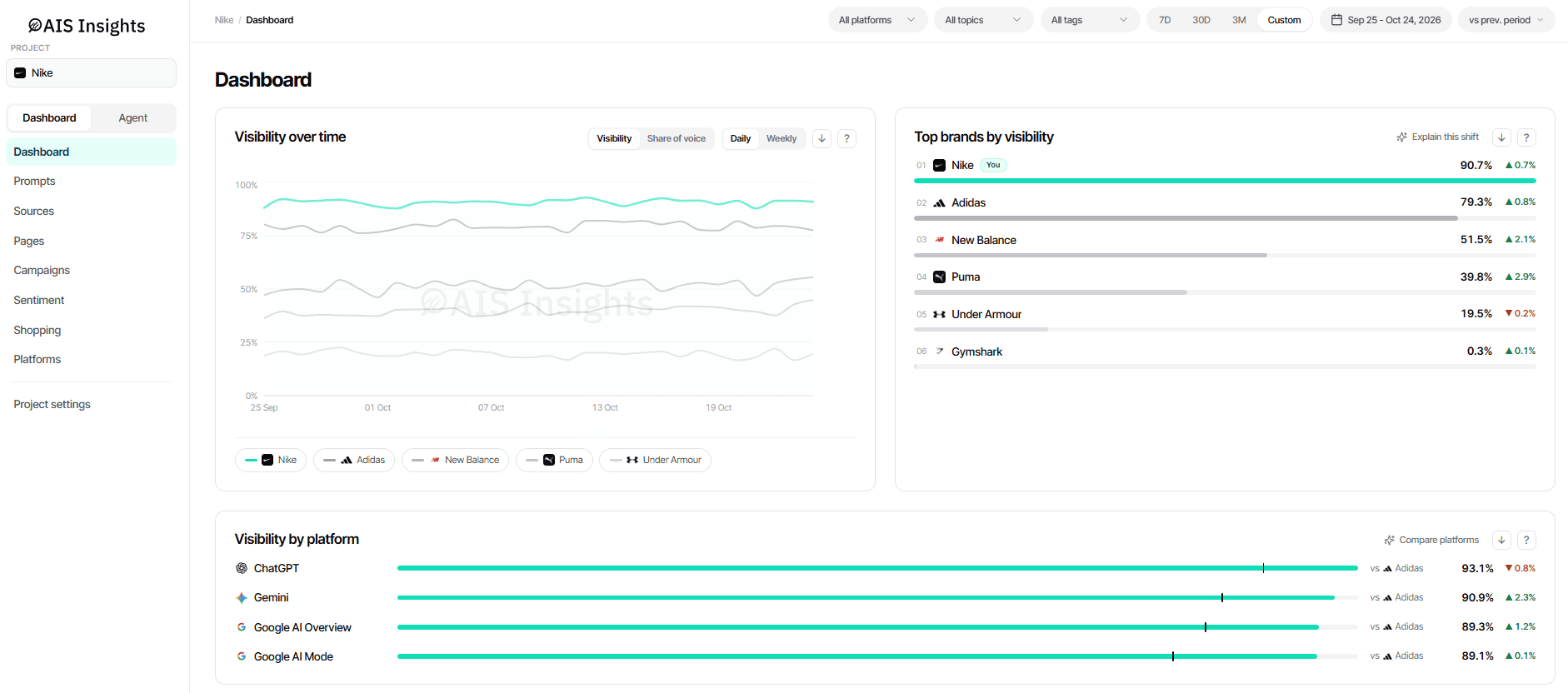The image size is (1568, 693).
Task: Click the Gymshark brand row
Action: point(1225,356)
